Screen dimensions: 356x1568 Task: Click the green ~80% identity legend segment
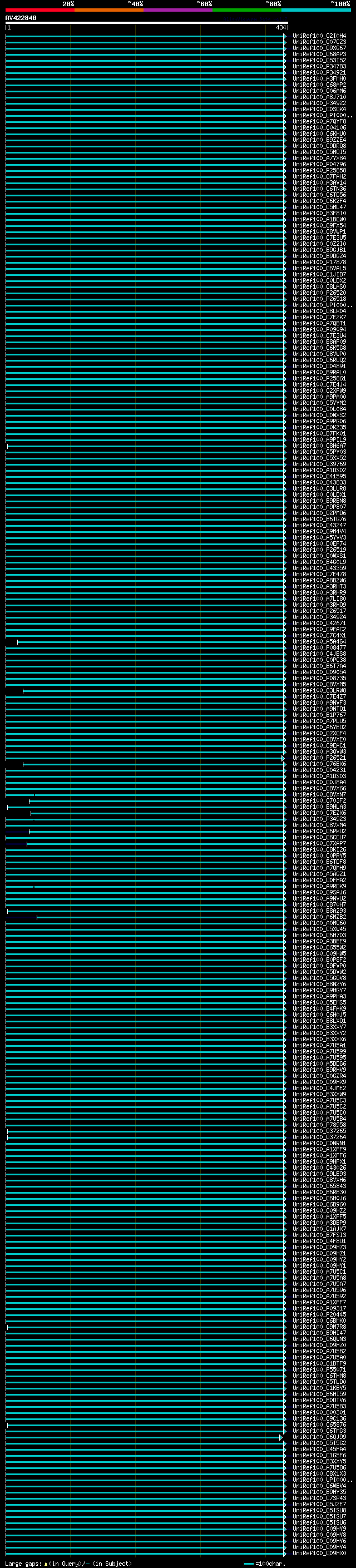(x=247, y=11)
